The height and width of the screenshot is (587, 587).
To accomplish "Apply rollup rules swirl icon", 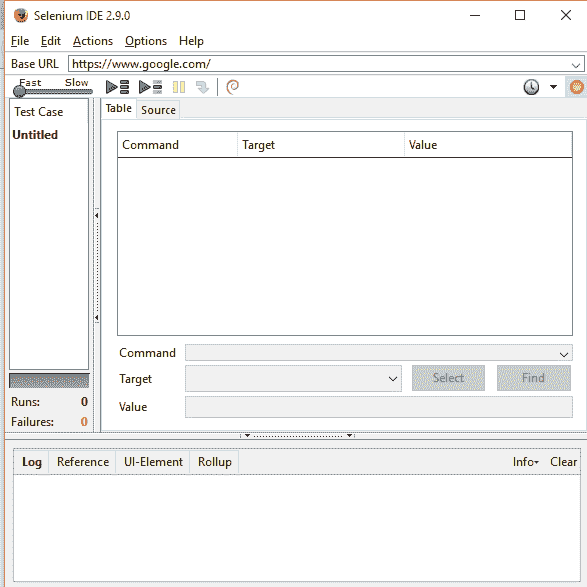I will coord(232,87).
